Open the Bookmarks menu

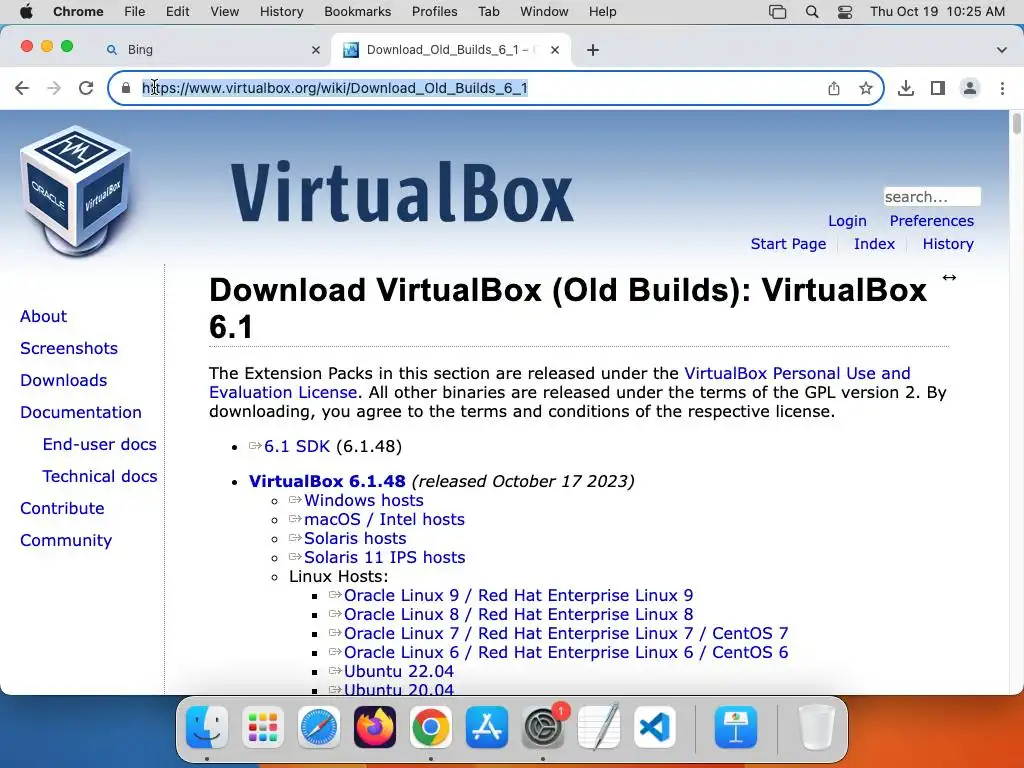[x=357, y=12]
